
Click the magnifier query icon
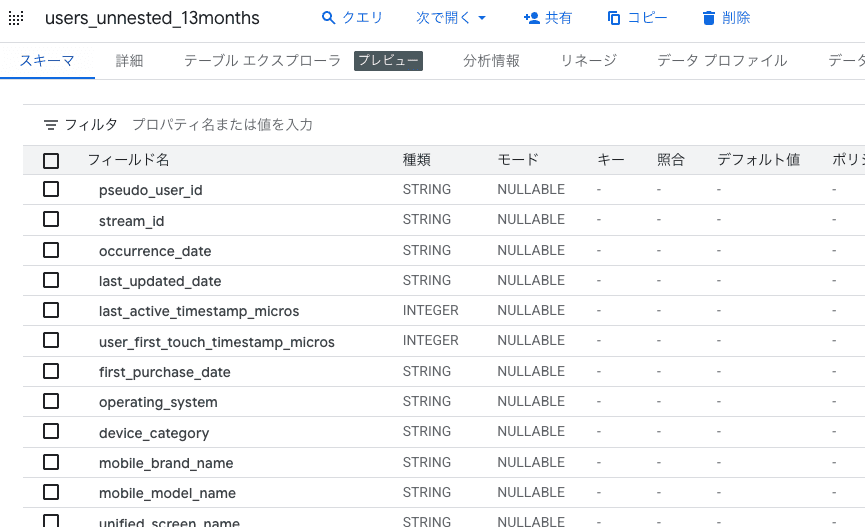pos(328,18)
